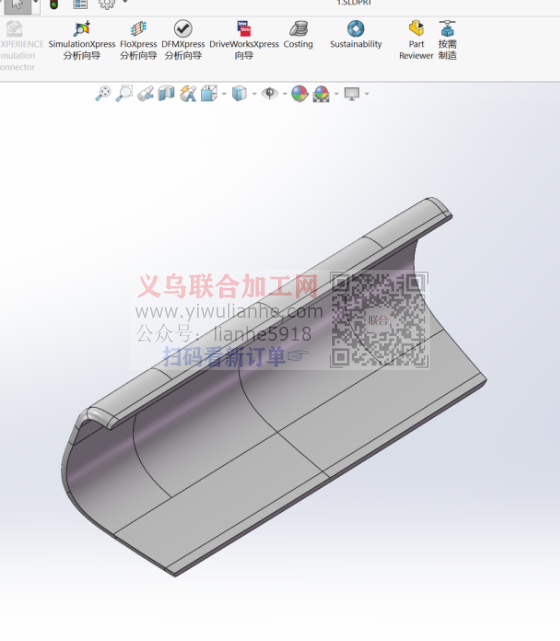Click the Zoom to Fit magnifier icon

pos(103,94)
